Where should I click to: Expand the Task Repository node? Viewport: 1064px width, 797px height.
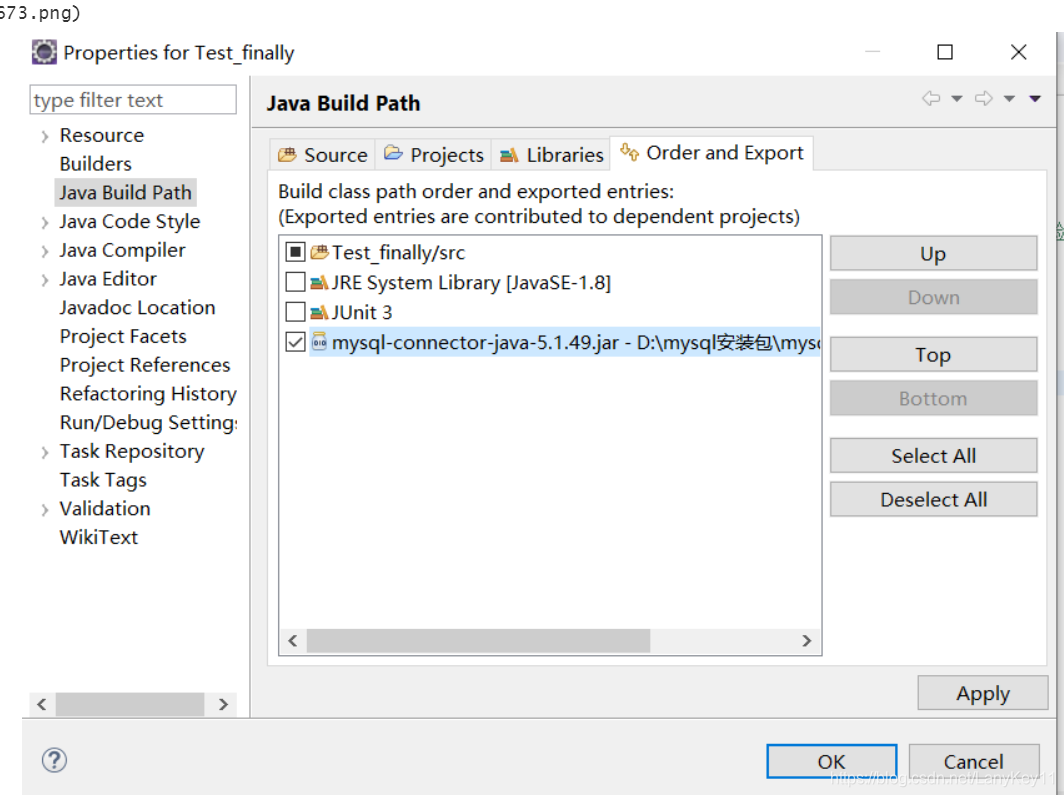point(45,452)
